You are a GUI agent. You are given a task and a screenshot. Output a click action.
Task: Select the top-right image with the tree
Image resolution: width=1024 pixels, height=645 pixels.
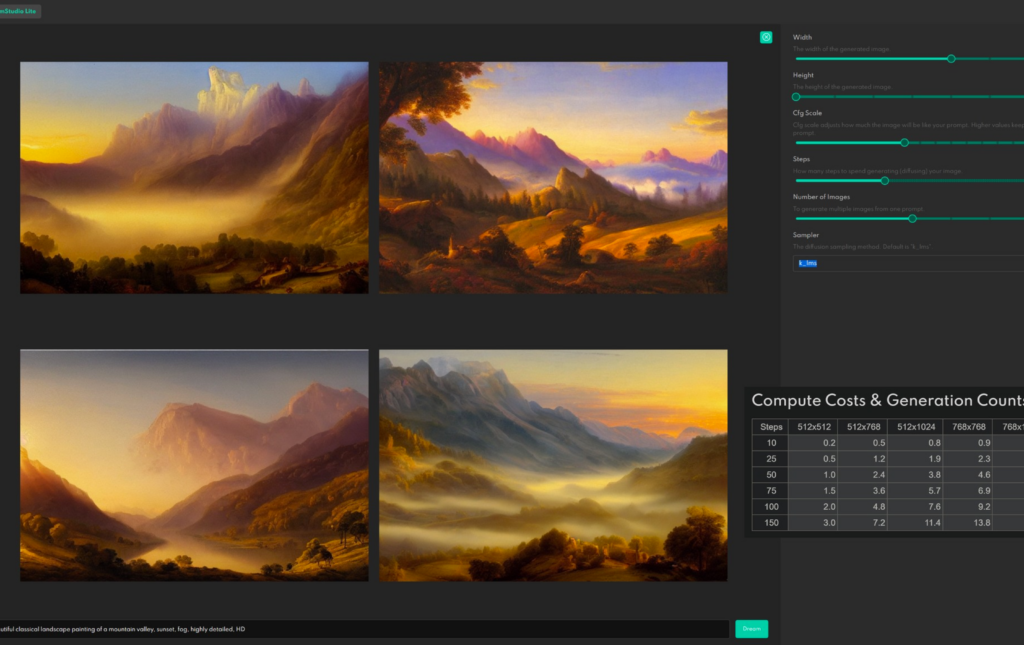point(553,178)
